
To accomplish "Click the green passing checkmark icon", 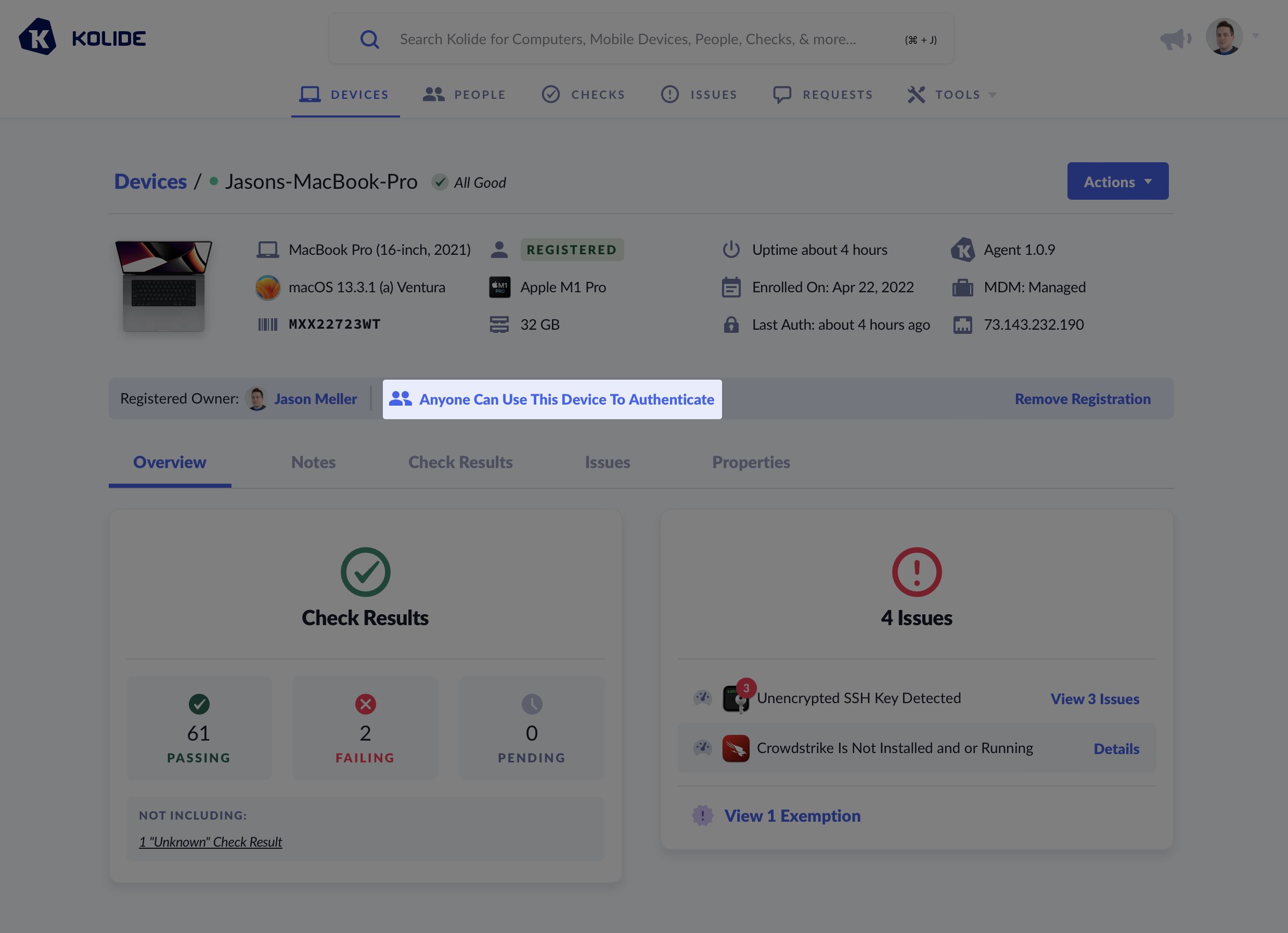I will (199, 704).
